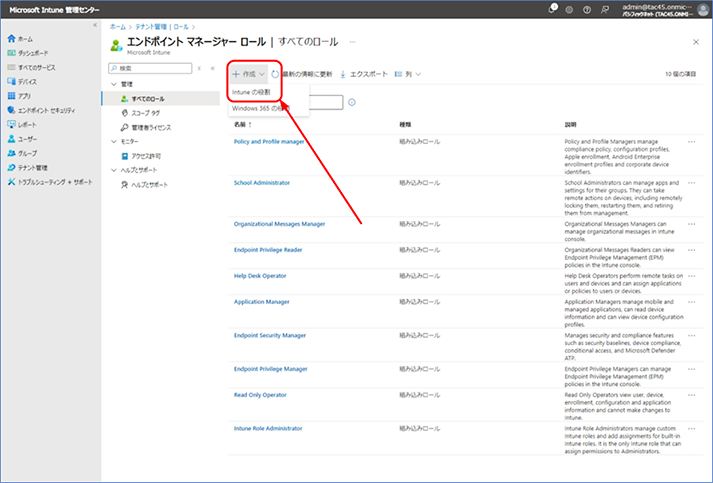The height and width of the screenshot is (483, 713).
Task: Close the roles blade with the X
Action: [696, 42]
